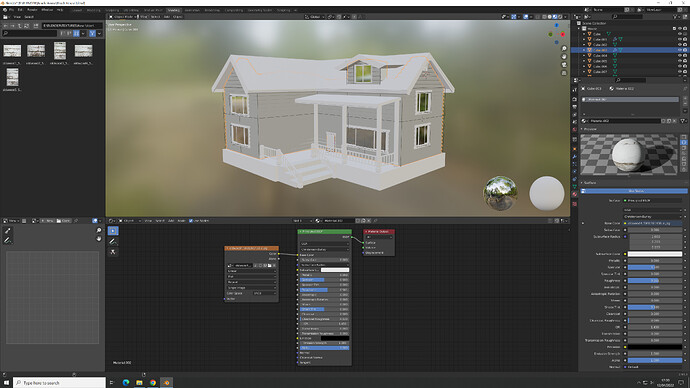Open sRGB color space dropdown in texture node

click(264, 293)
